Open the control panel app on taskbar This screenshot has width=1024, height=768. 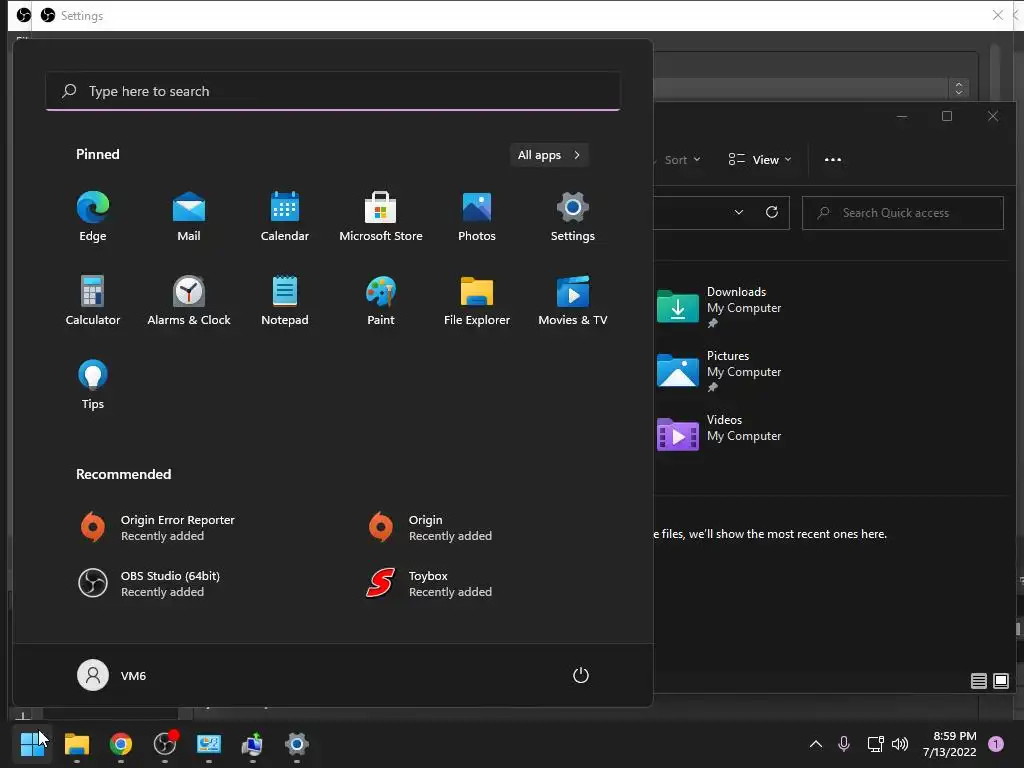coord(209,744)
